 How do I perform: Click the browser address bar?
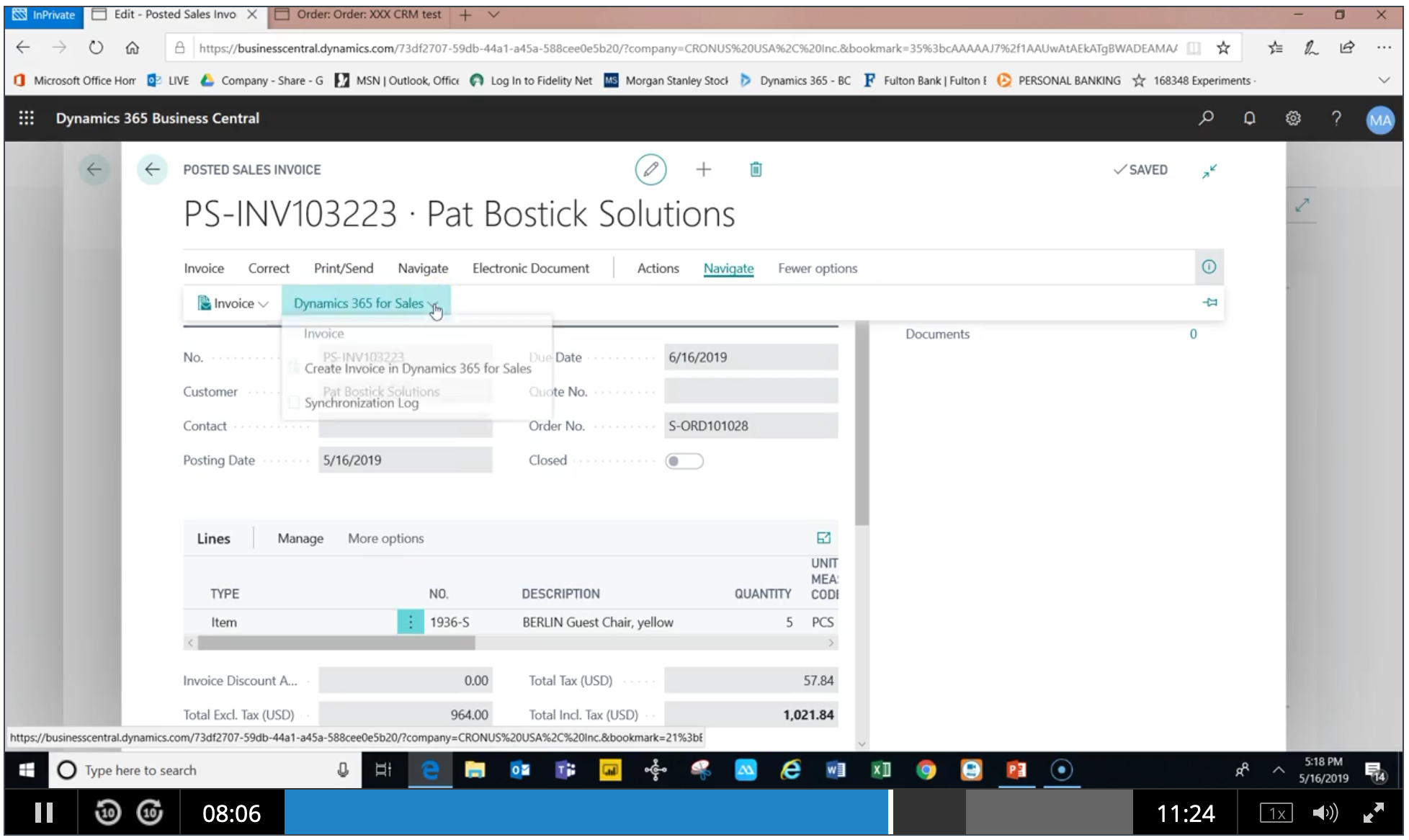pyautogui.click(x=687, y=48)
